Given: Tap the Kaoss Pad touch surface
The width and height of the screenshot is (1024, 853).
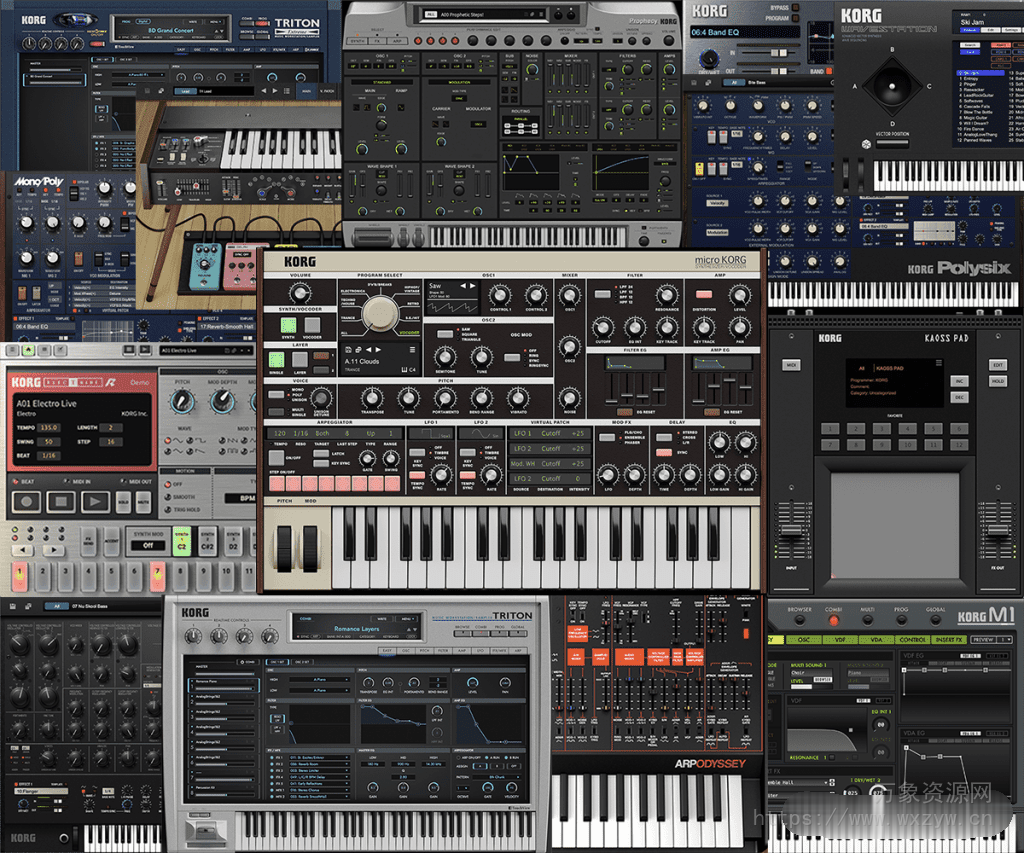Looking at the screenshot, I should pyautogui.click(x=896, y=527).
